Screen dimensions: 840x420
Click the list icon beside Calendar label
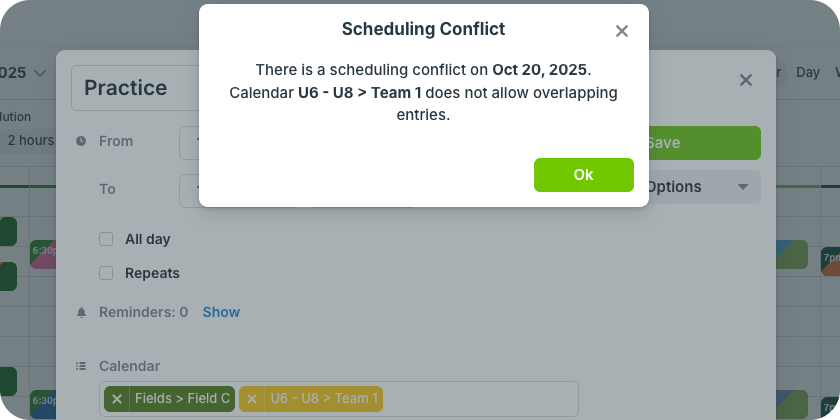[x=81, y=367]
